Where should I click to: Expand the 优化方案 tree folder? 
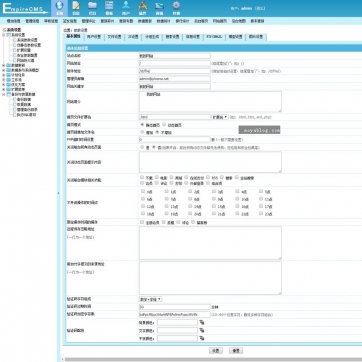click(4, 85)
